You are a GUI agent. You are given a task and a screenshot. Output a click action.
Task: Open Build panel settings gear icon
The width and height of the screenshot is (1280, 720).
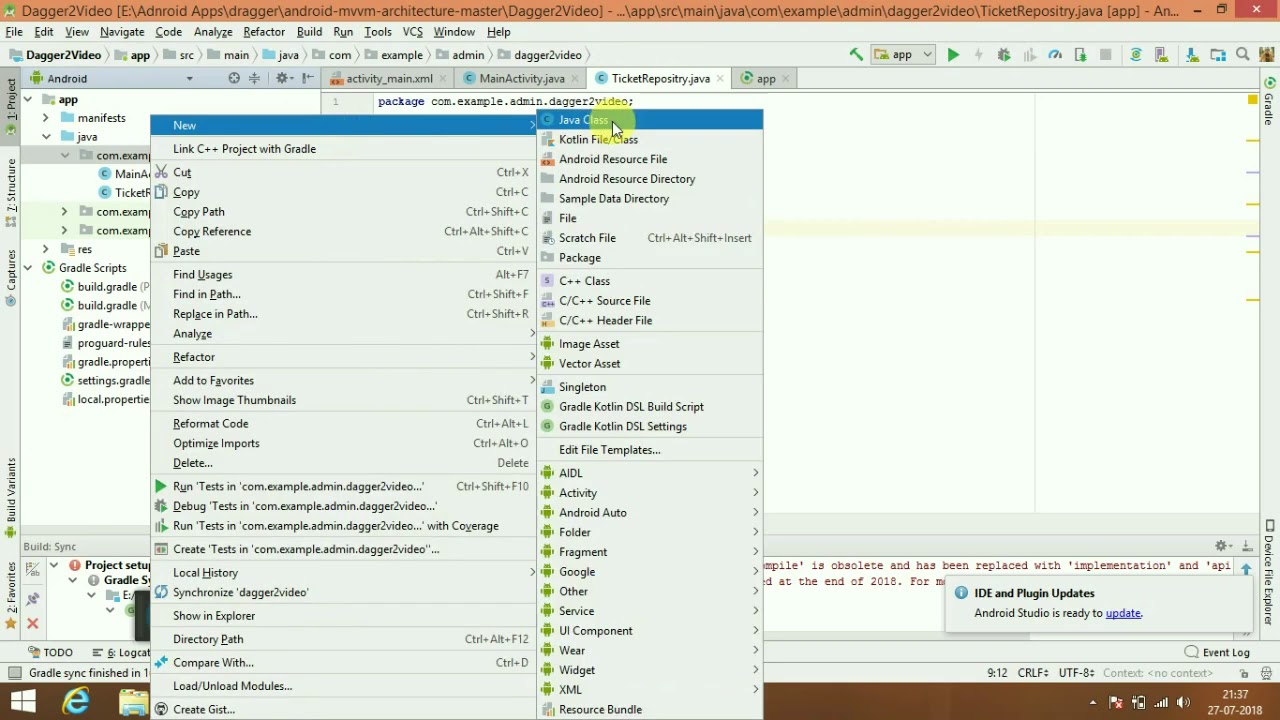click(x=1222, y=546)
